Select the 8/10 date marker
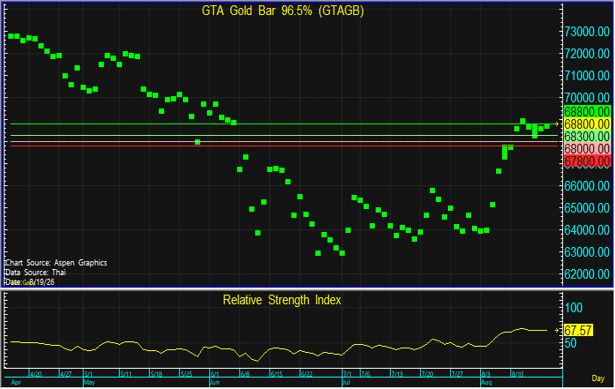 tap(517, 374)
